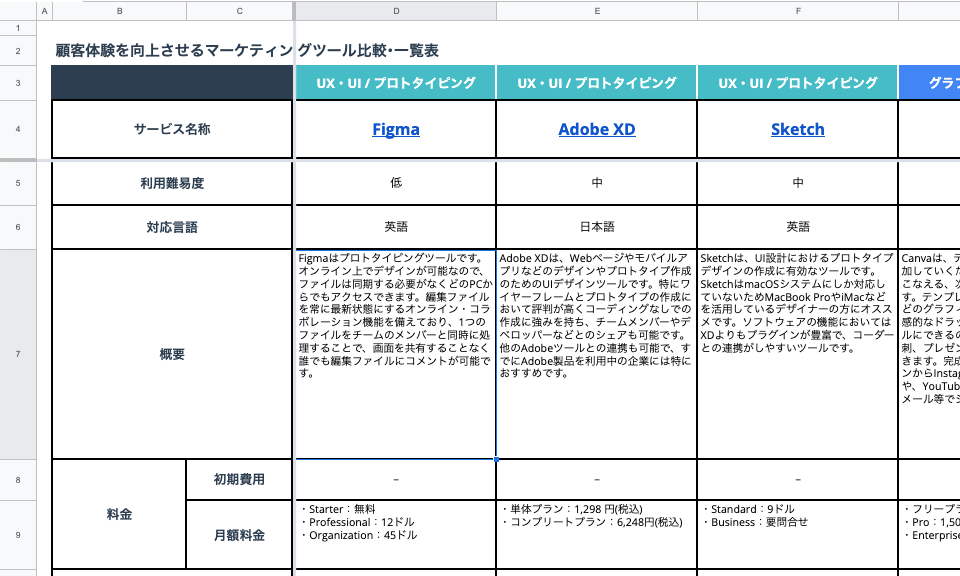This screenshot has width=960, height=576.
Task: Open the Figma hyperlink
Action: pos(395,129)
